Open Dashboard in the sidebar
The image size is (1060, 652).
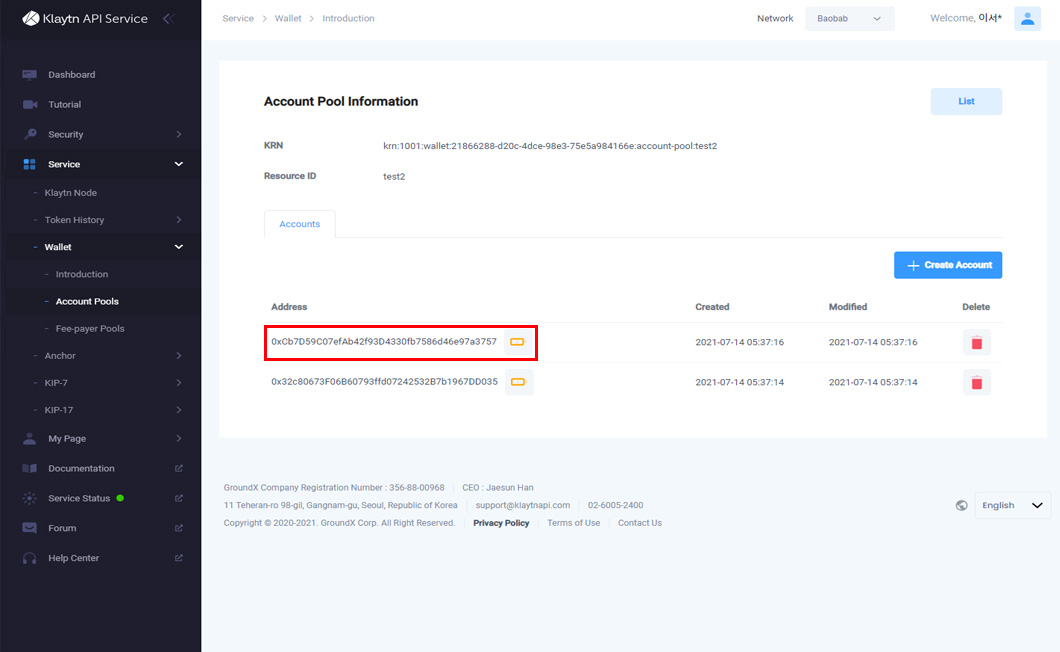(x=71, y=74)
